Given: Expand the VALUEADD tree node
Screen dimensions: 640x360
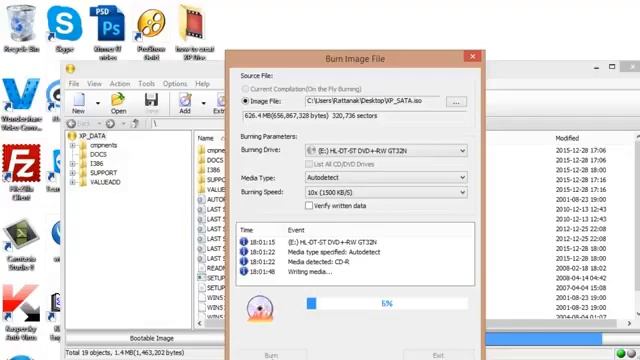Looking at the screenshot, I should [x=73, y=182].
